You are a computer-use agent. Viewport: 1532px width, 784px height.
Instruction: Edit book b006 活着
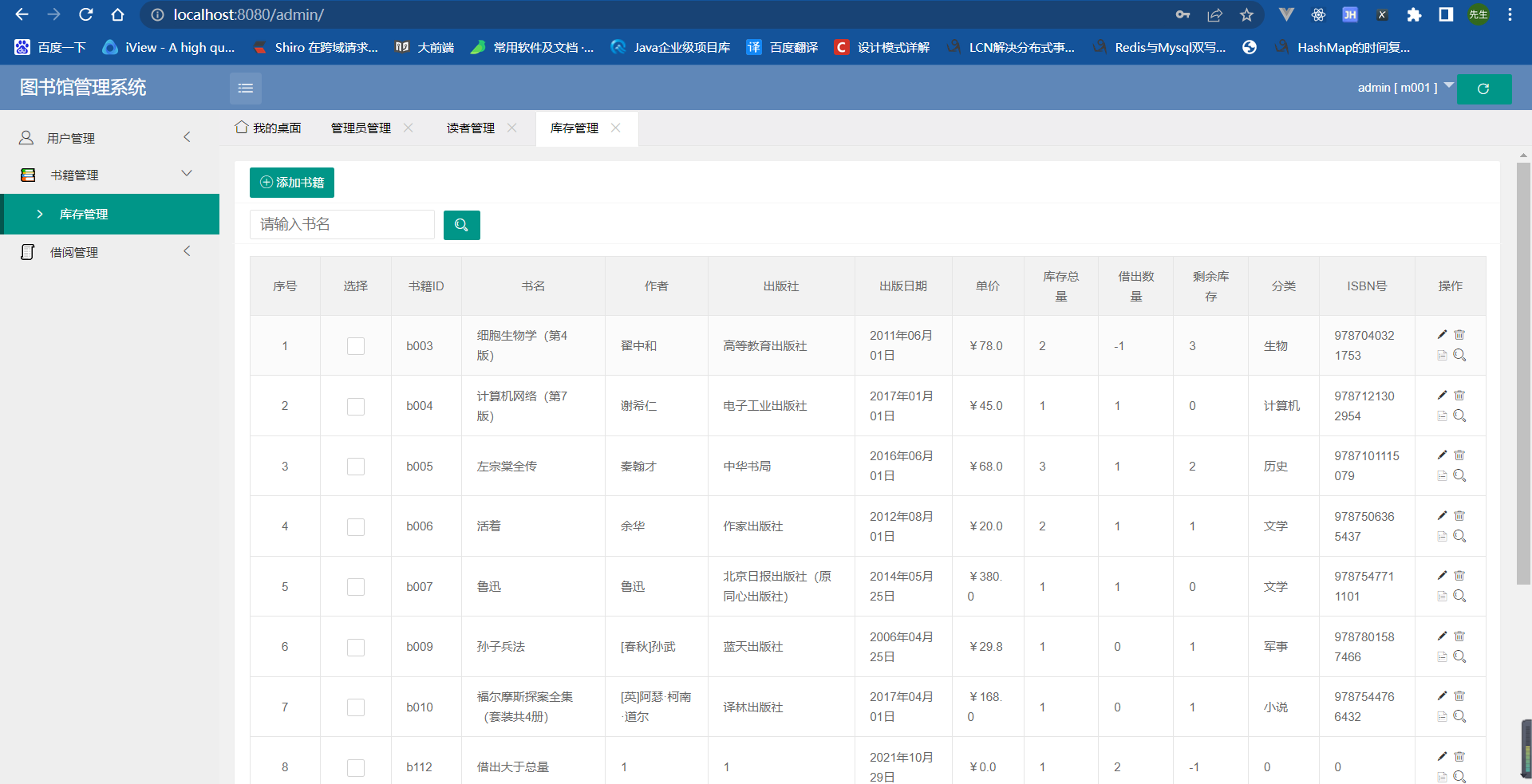pyautogui.click(x=1442, y=516)
